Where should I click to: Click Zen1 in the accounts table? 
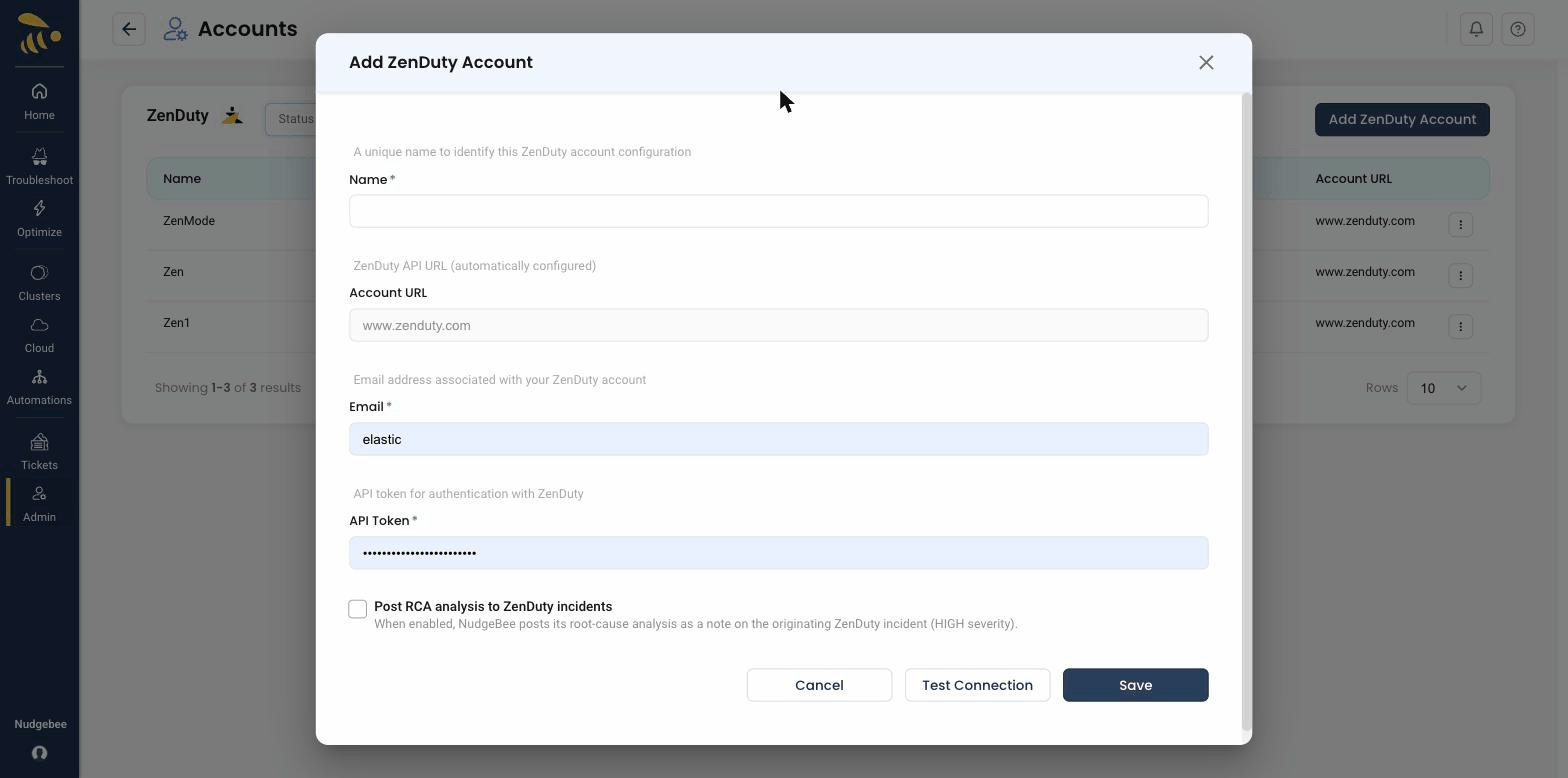pyautogui.click(x=176, y=323)
